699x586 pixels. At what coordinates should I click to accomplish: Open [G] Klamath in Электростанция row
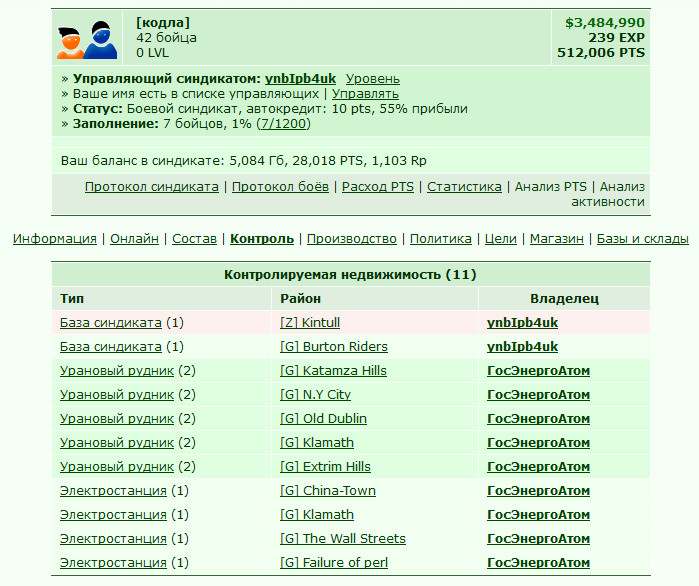(x=317, y=515)
